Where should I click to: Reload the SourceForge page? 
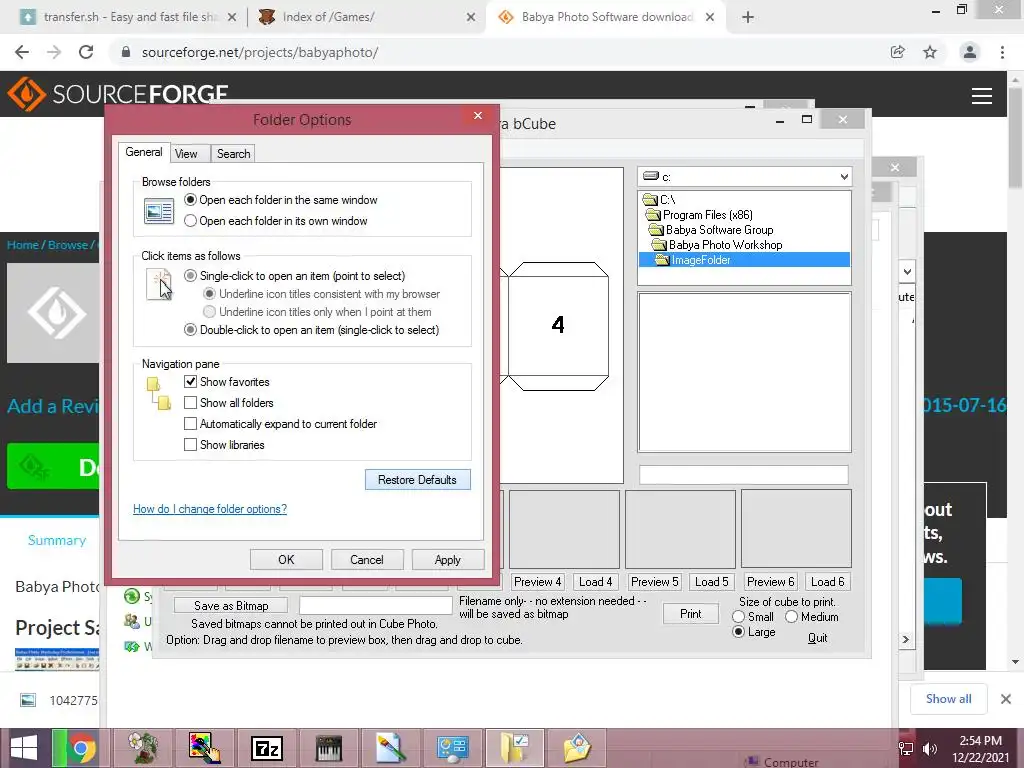86,52
